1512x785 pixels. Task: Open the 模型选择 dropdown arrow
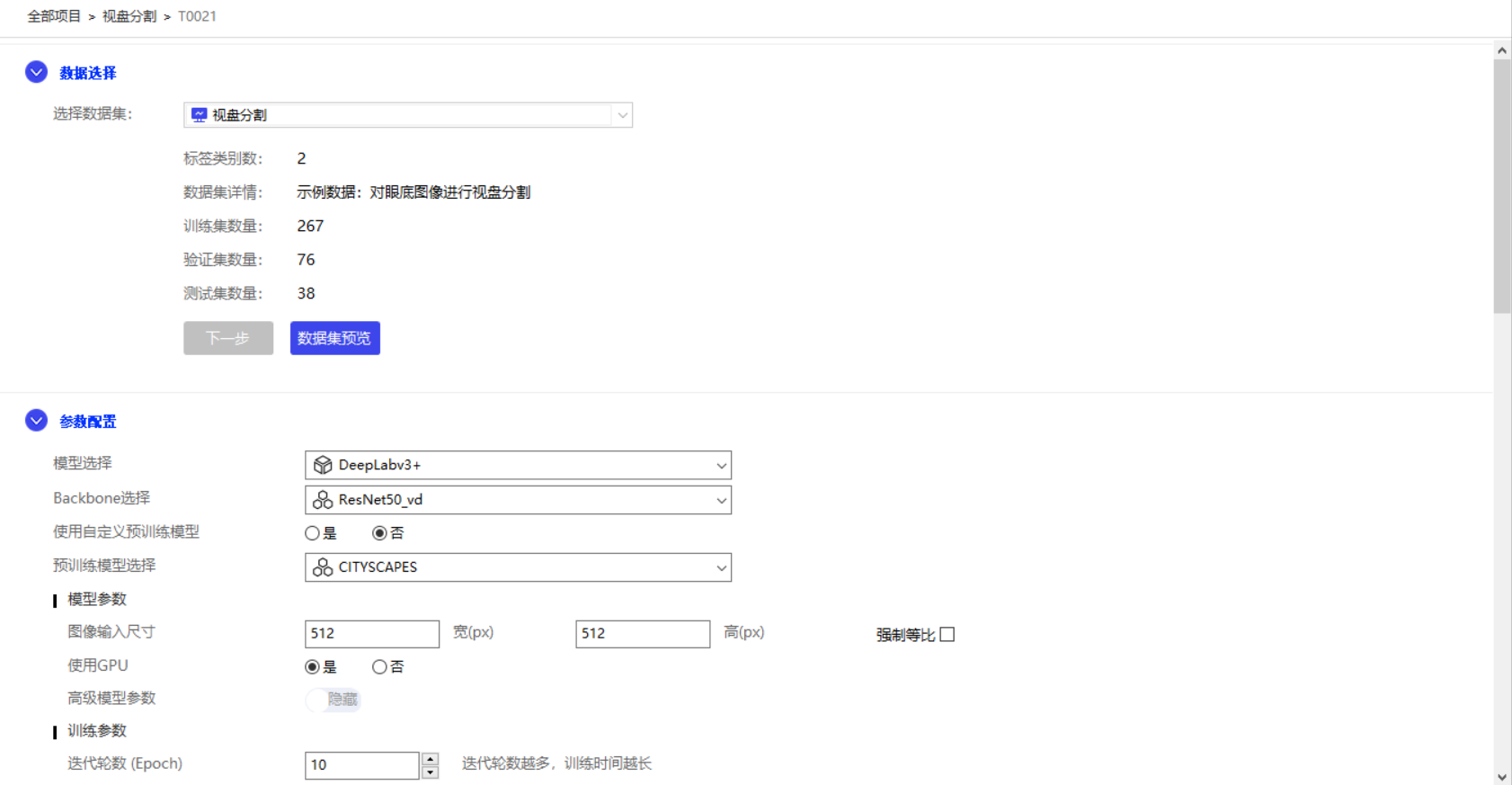tap(721, 466)
